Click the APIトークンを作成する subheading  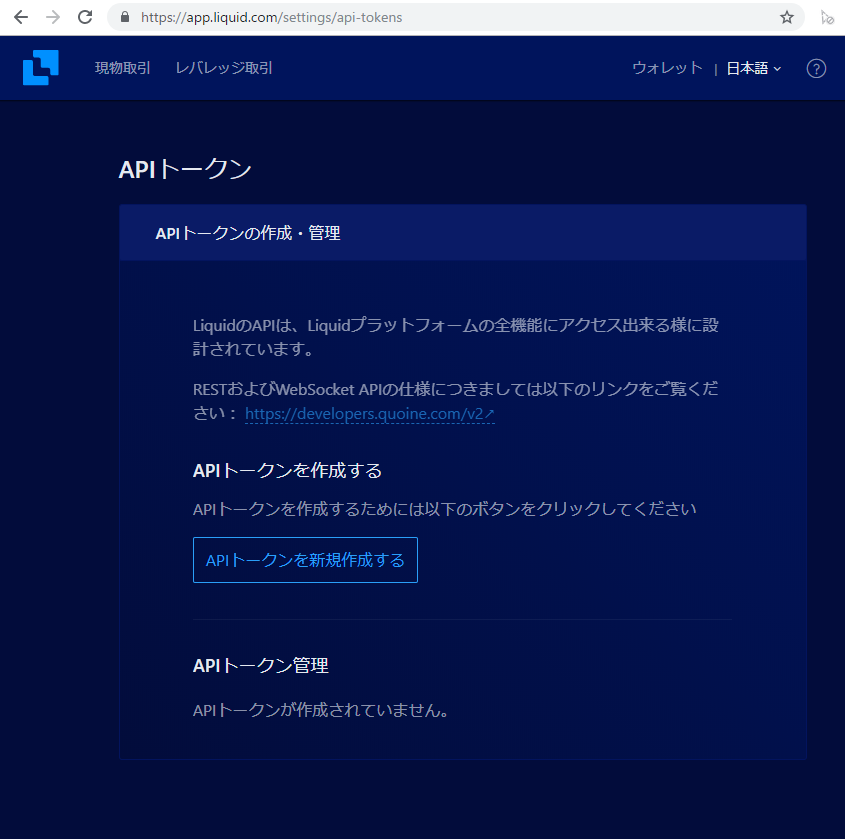click(x=287, y=470)
